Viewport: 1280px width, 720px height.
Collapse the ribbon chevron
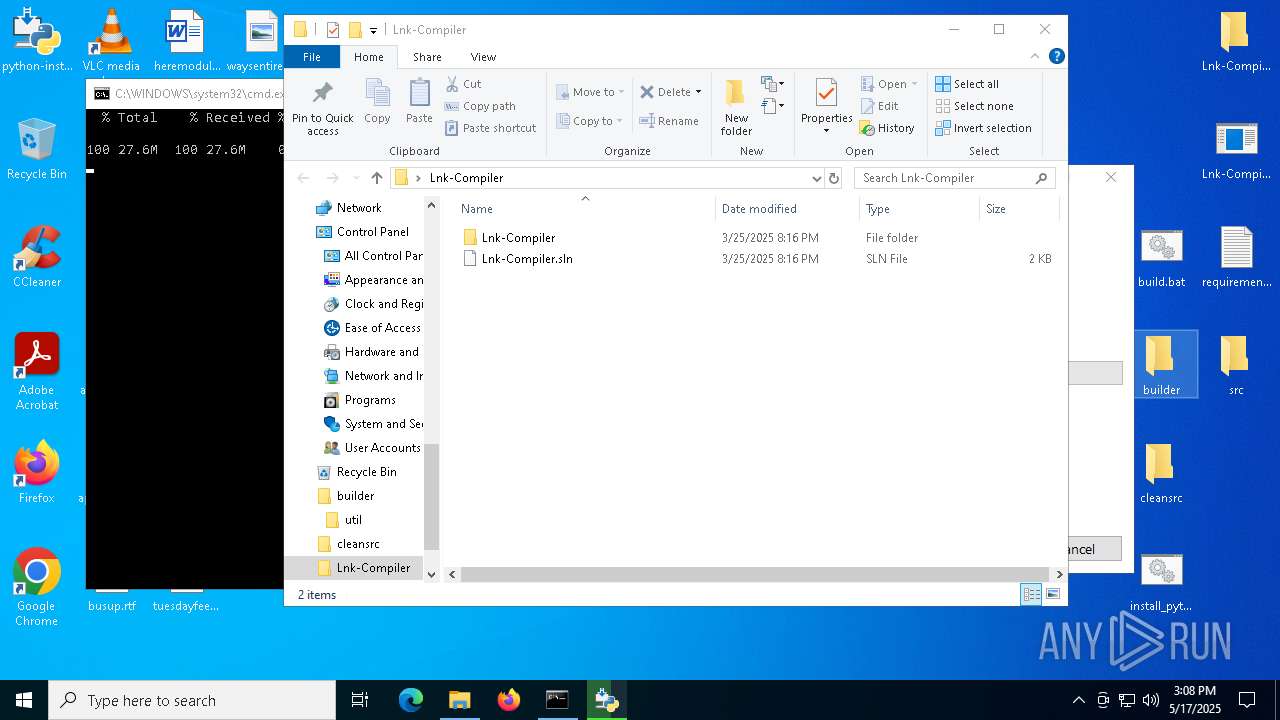point(1035,57)
